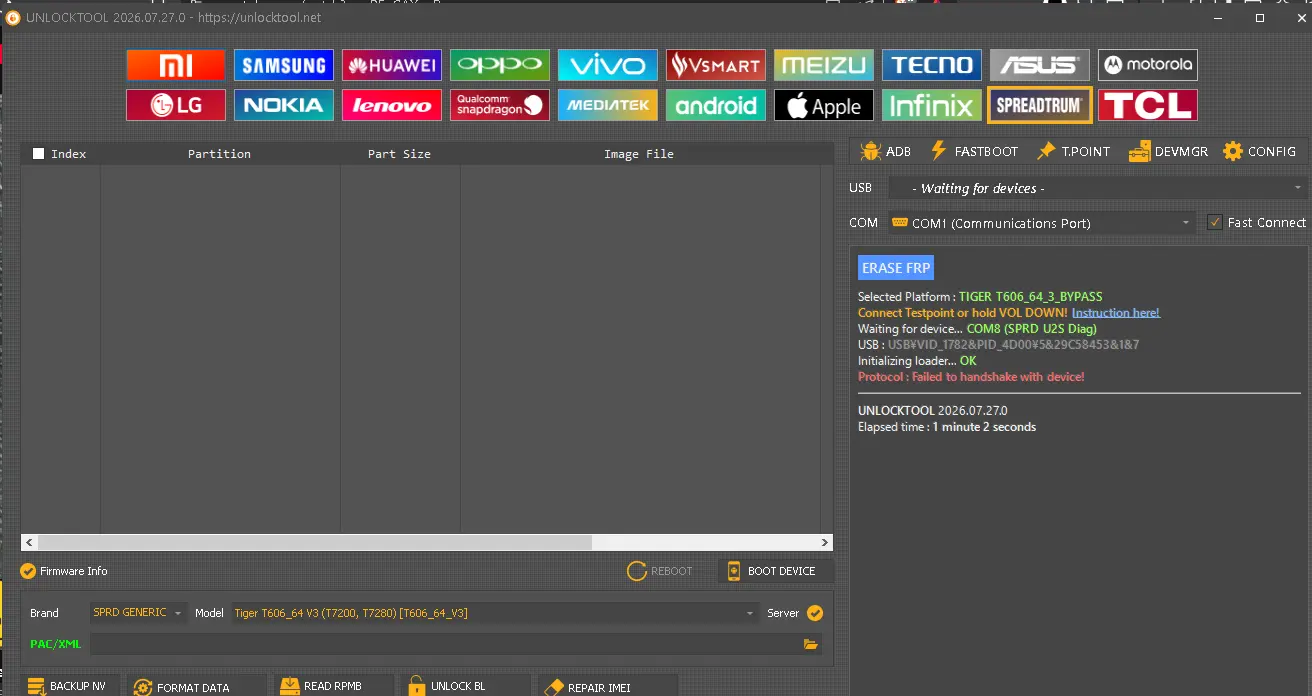
Task: Choose the MediaTek platform tile
Action: click(608, 105)
